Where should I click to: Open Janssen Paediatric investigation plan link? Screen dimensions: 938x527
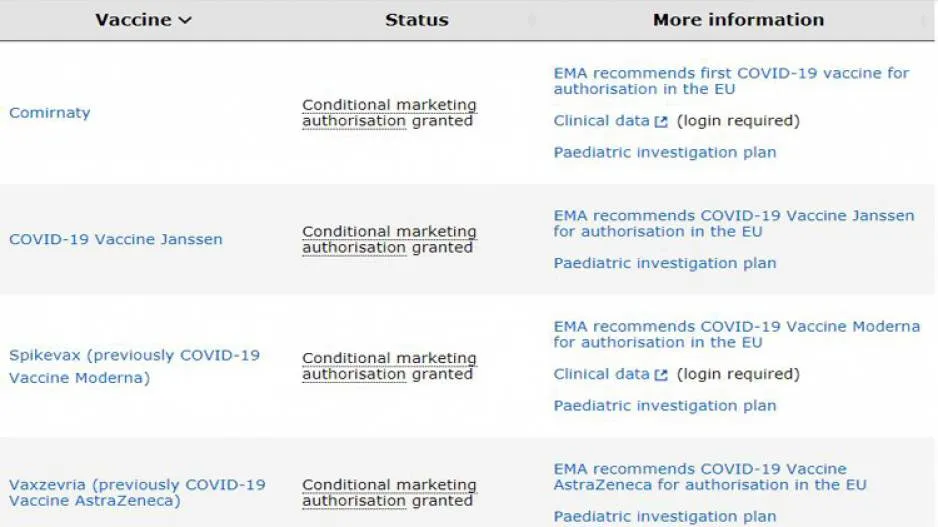665,263
